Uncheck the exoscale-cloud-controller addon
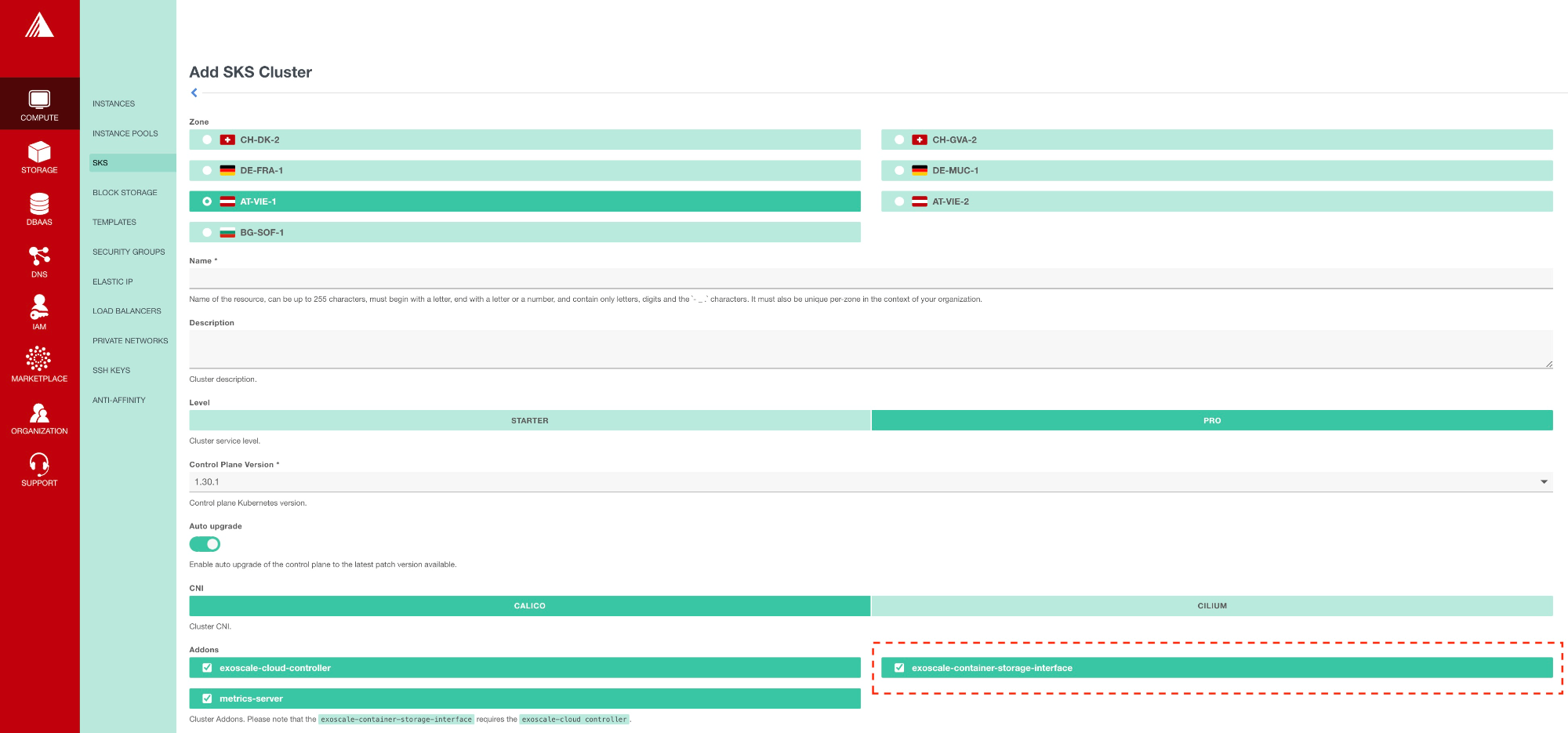 pos(207,668)
